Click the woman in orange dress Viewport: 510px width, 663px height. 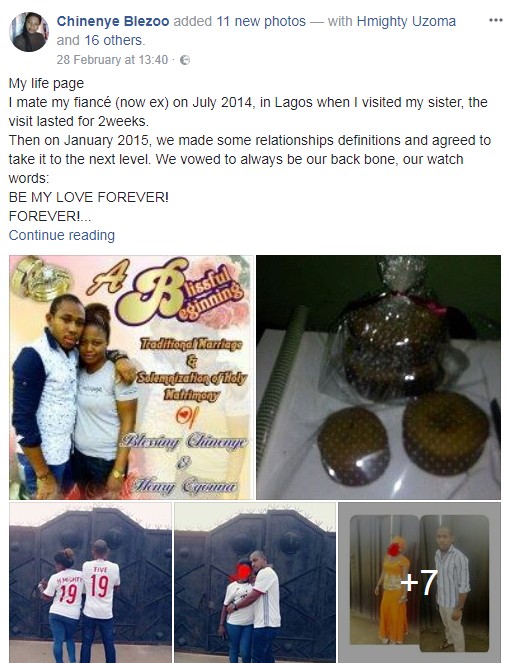(394, 590)
